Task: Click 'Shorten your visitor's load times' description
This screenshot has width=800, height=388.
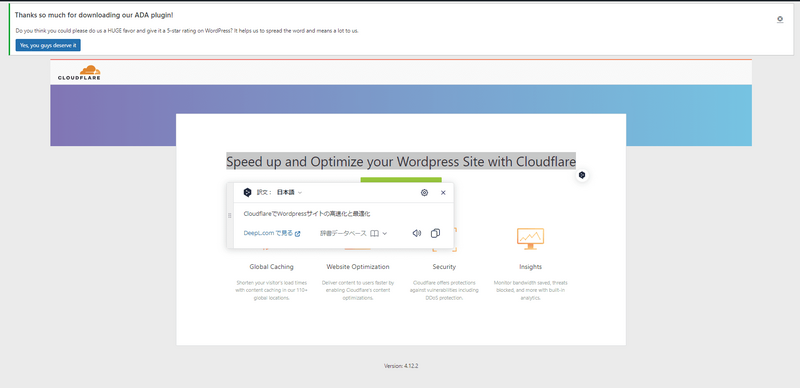Action: coord(271,290)
